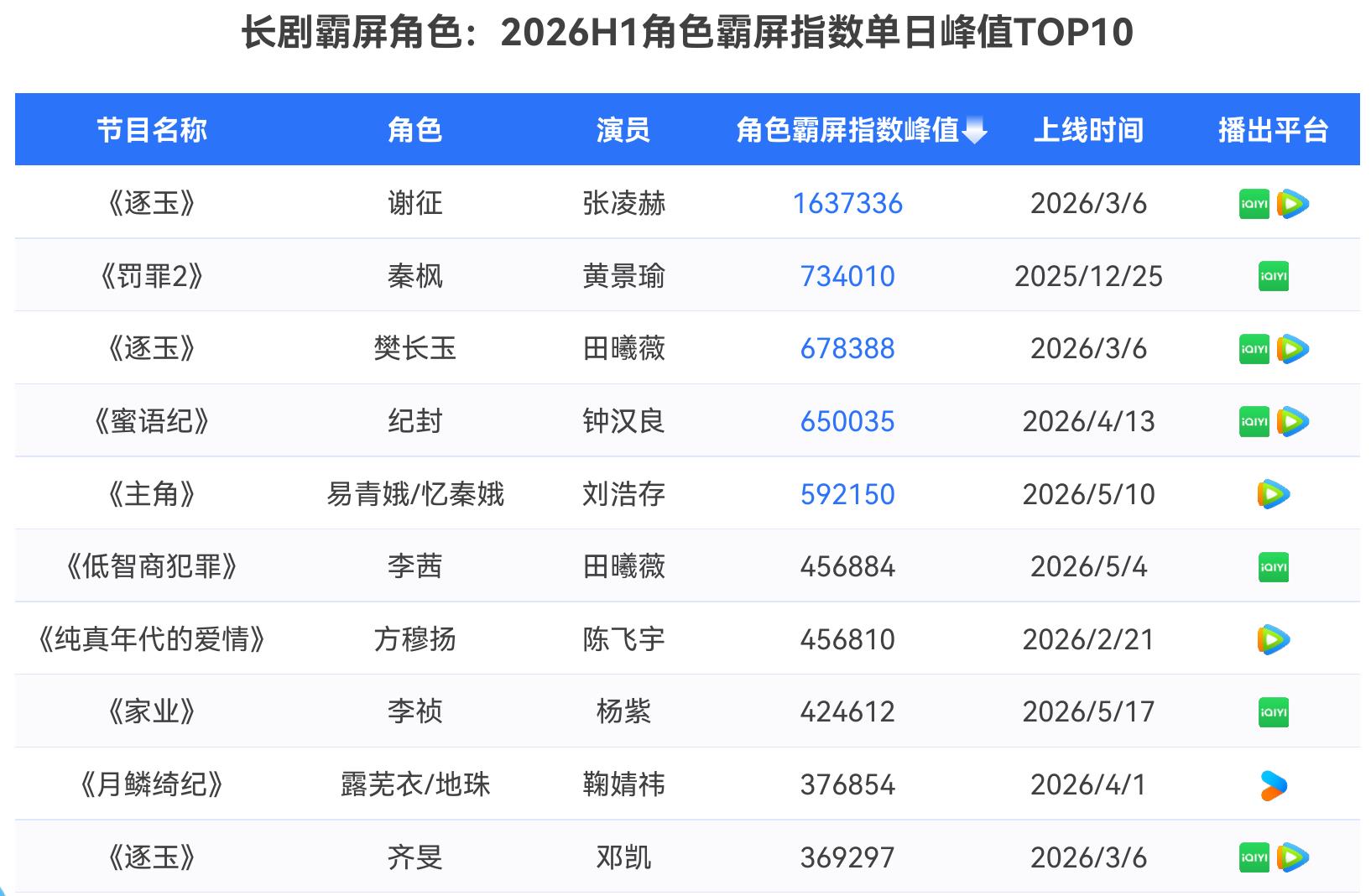The image size is (1371, 896).
Task: Click actor 张凌赫
Action: tap(623, 204)
